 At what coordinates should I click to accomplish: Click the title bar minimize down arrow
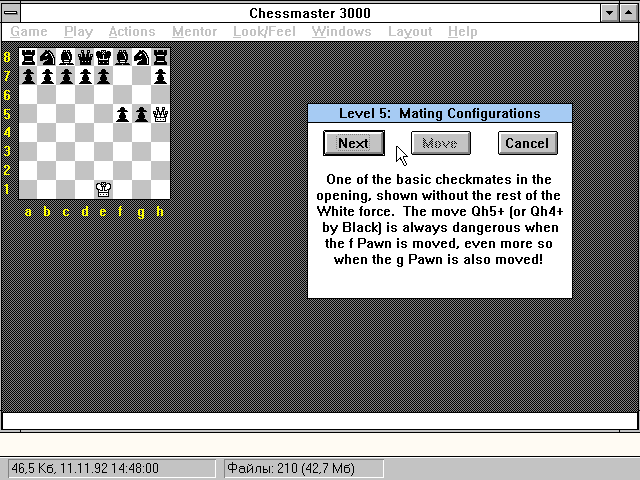point(610,13)
